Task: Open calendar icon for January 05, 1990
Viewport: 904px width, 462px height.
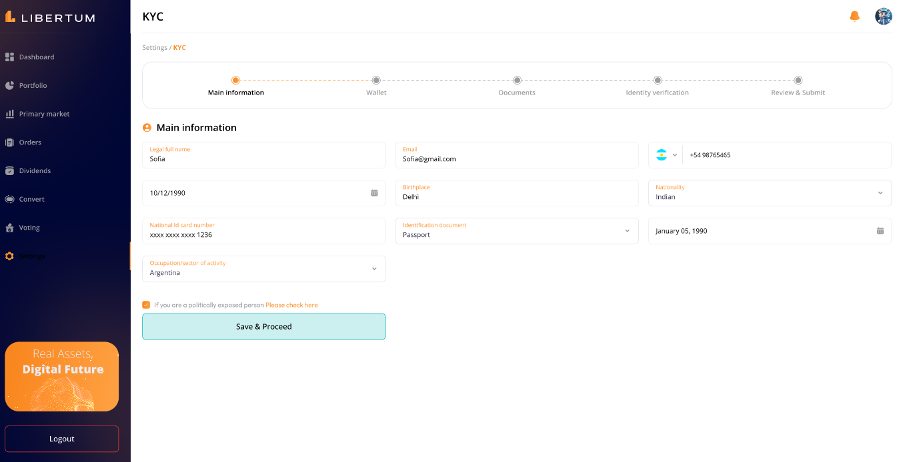Action: (x=880, y=231)
